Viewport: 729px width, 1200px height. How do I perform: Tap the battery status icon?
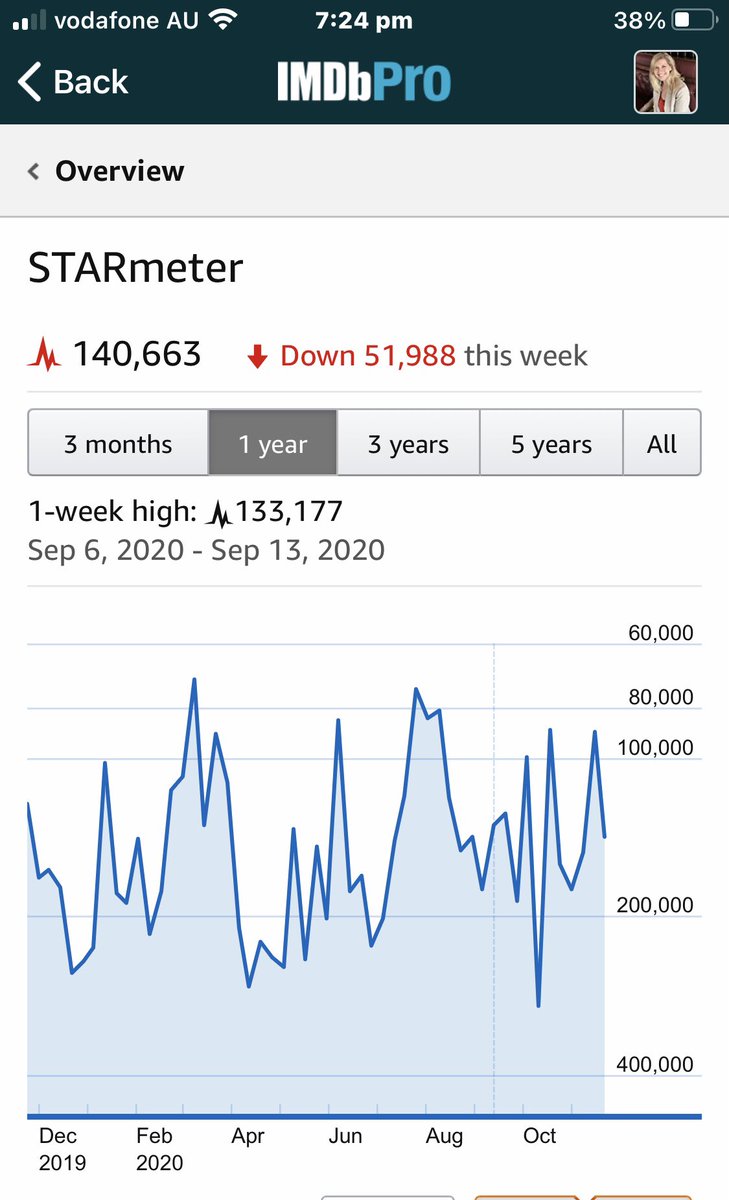pos(696,21)
